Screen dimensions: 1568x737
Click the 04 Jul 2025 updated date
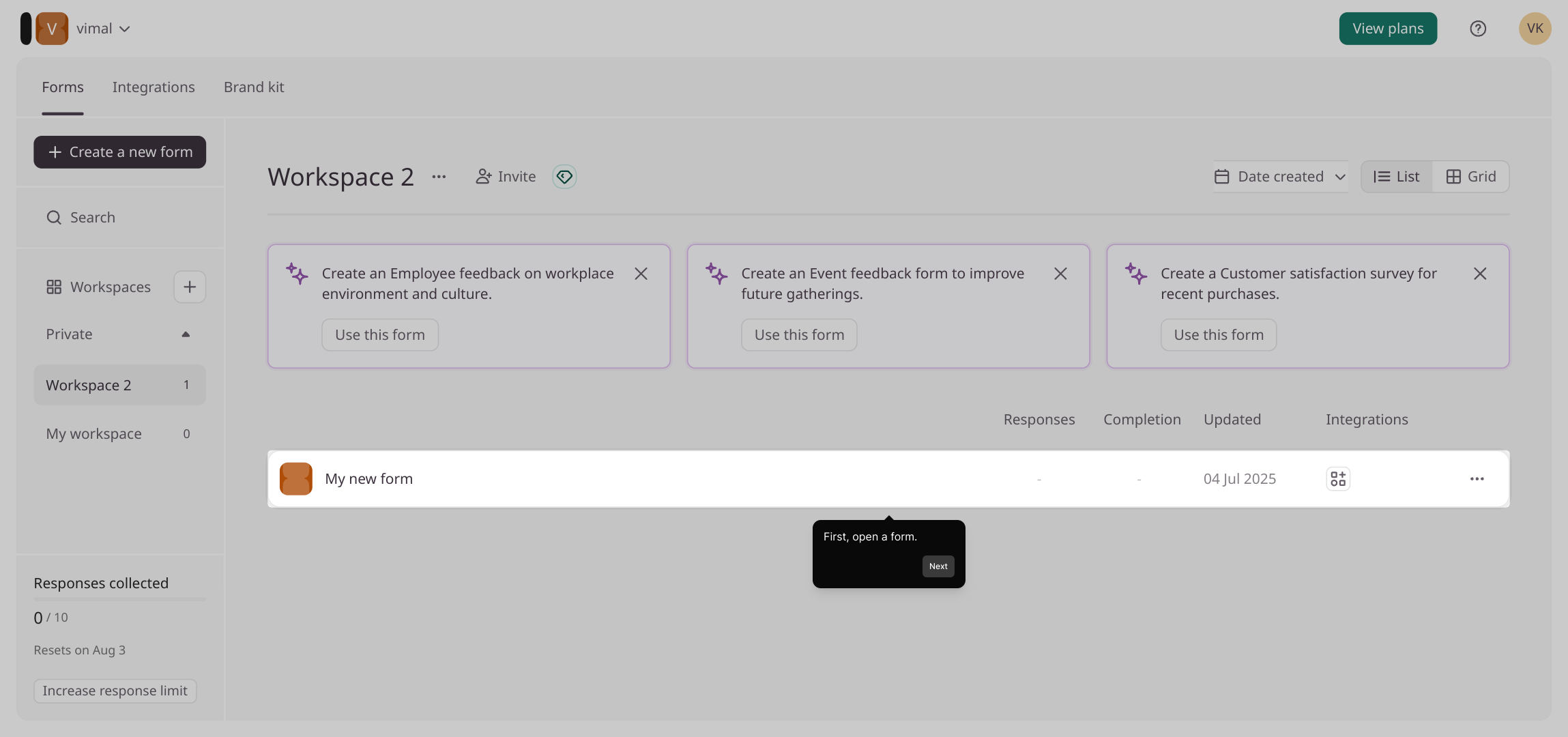1240,479
